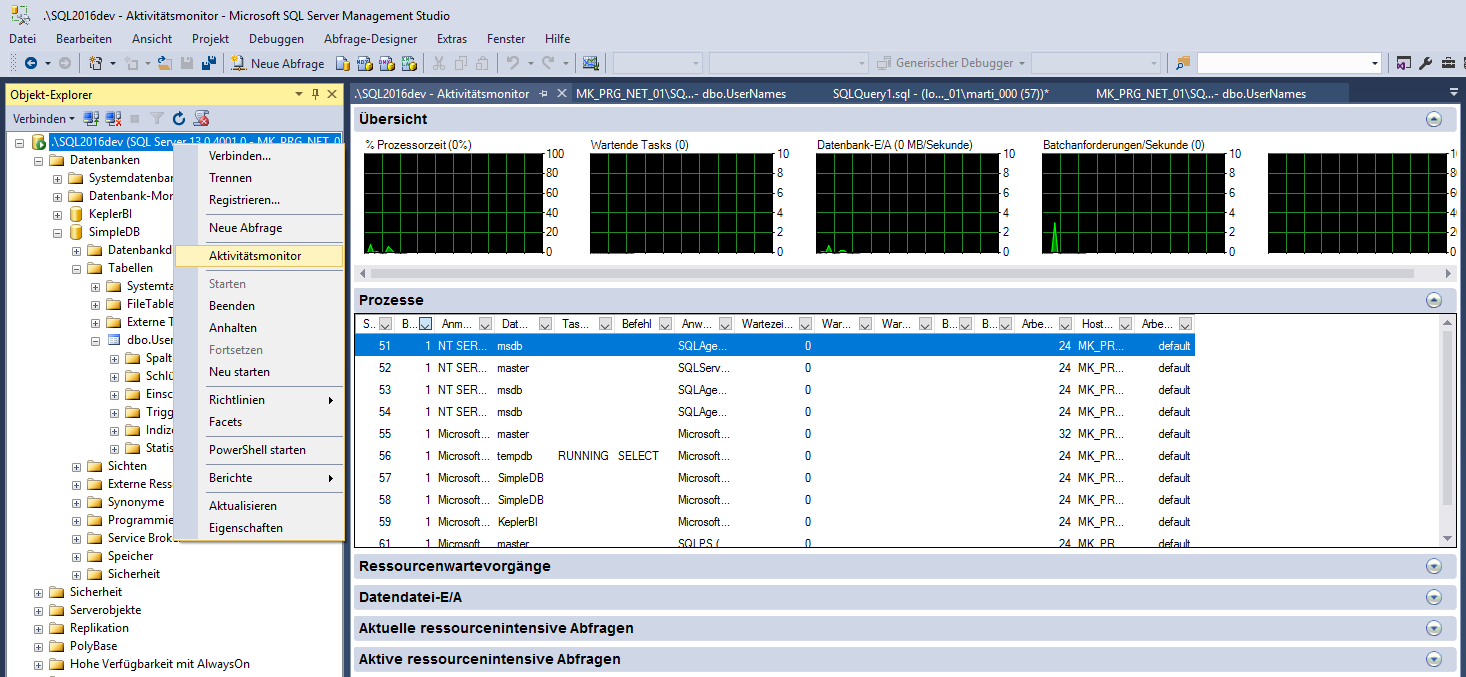
Task: Click the undo arrow icon
Action: pyautogui.click(x=513, y=63)
